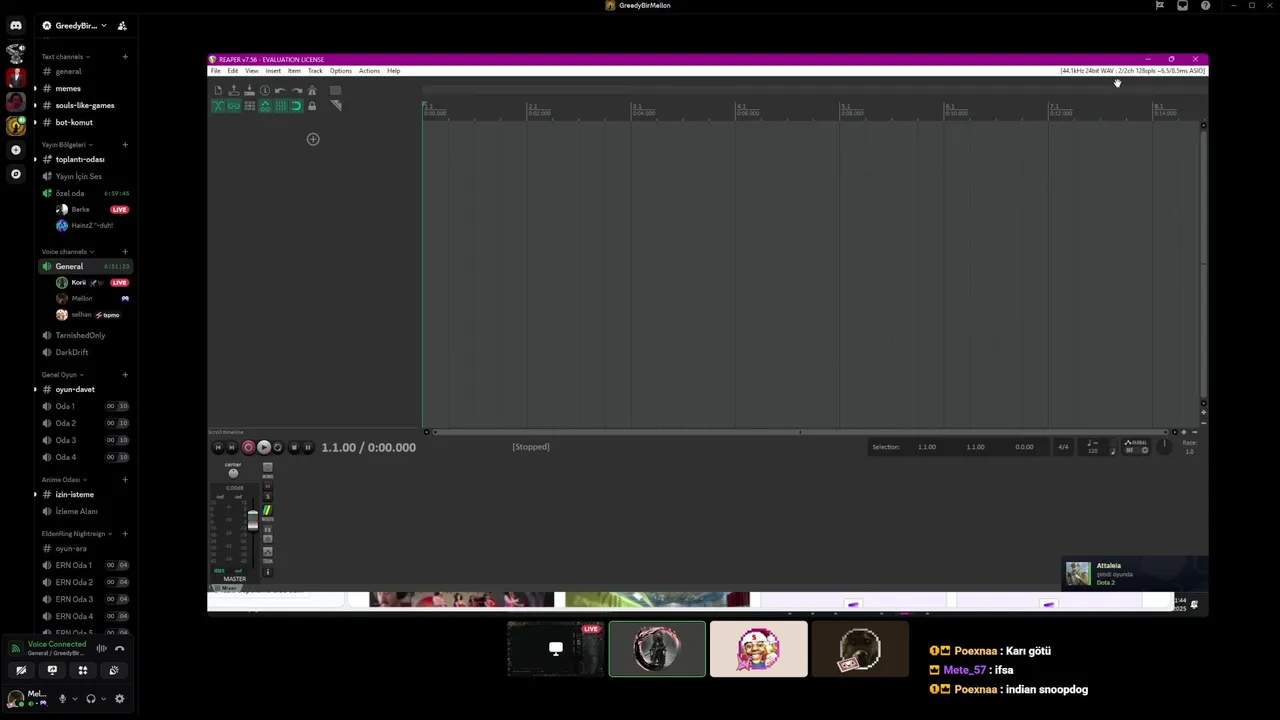Click the red Record button in transport
1280x720 pixels.
point(248,448)
